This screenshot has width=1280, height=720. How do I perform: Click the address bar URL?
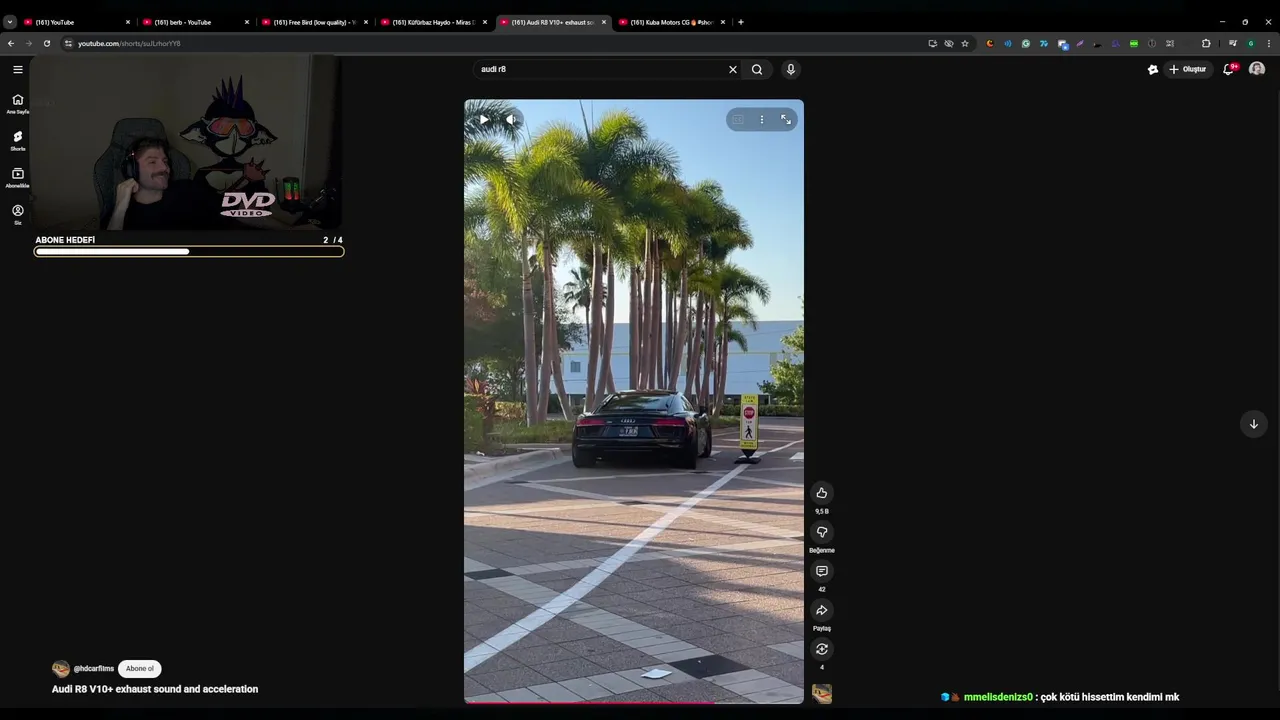[129, 44]
